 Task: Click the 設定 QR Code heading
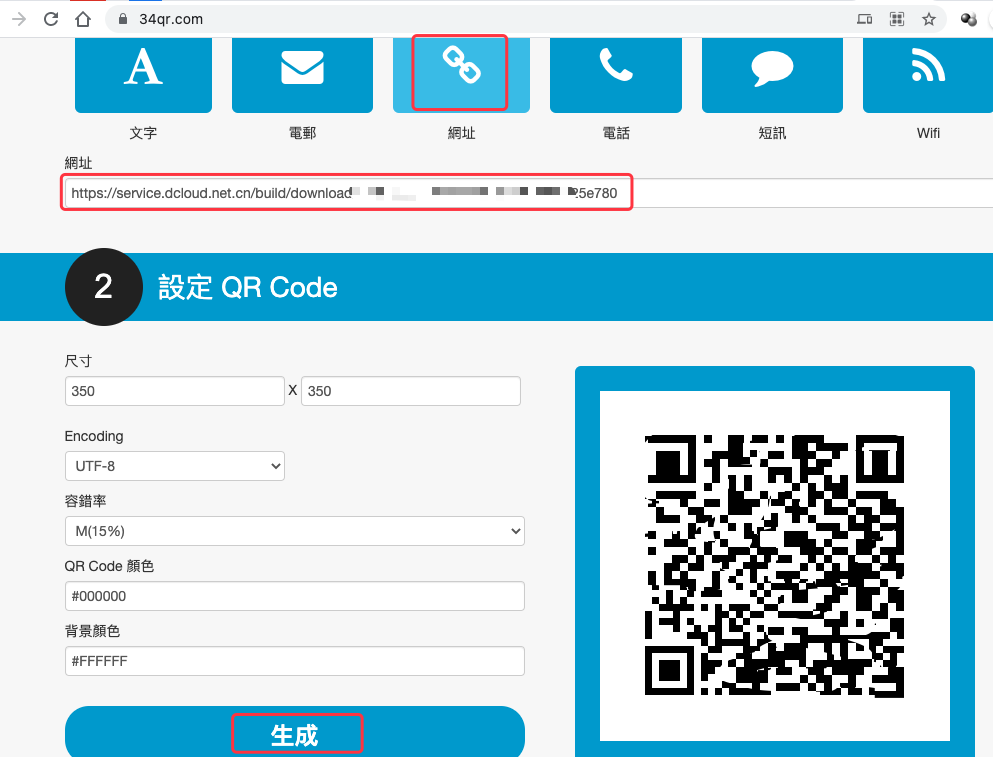click(x=248, y=288)
